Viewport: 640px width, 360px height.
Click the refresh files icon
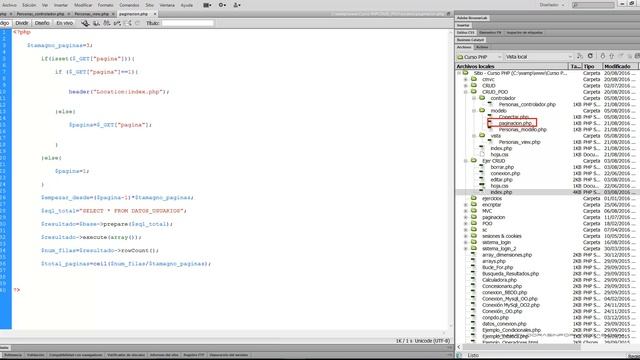590,56
